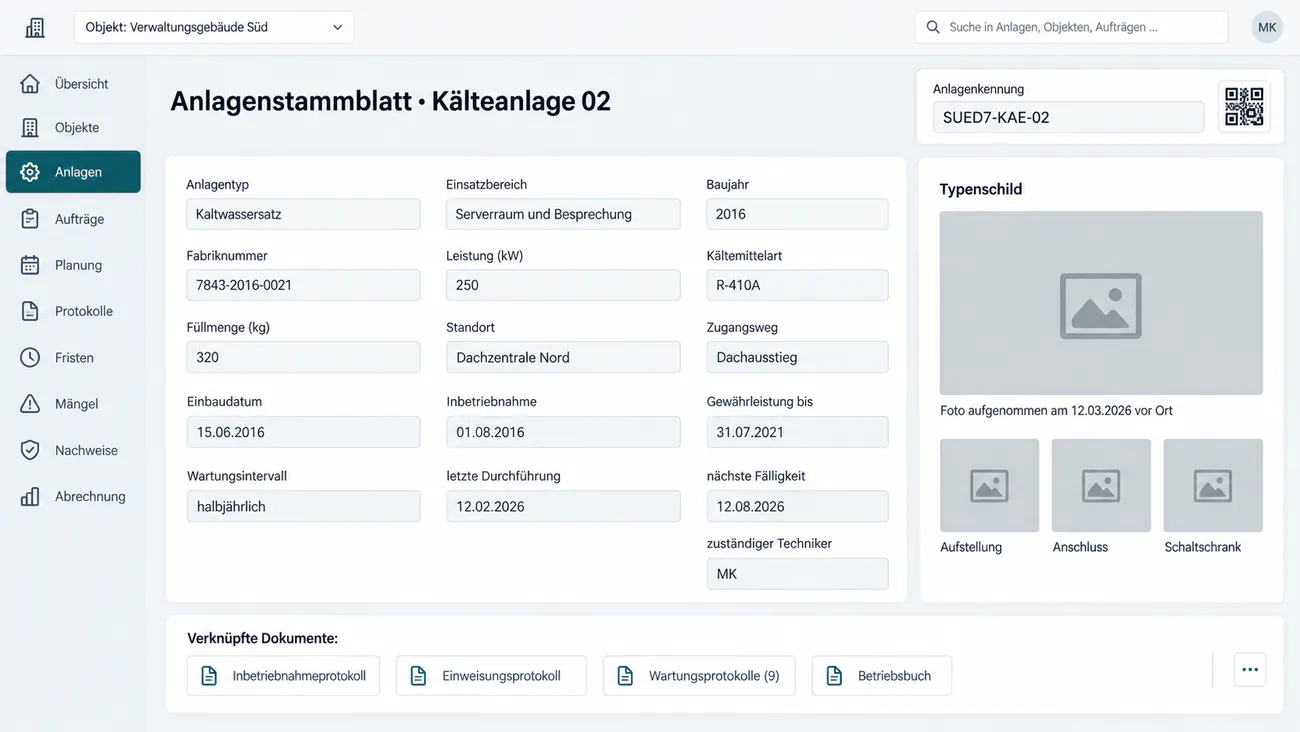Viewport: 1300px width, 732px height.
Task: Click the Fabriknummer field
Action: [303, 285]
